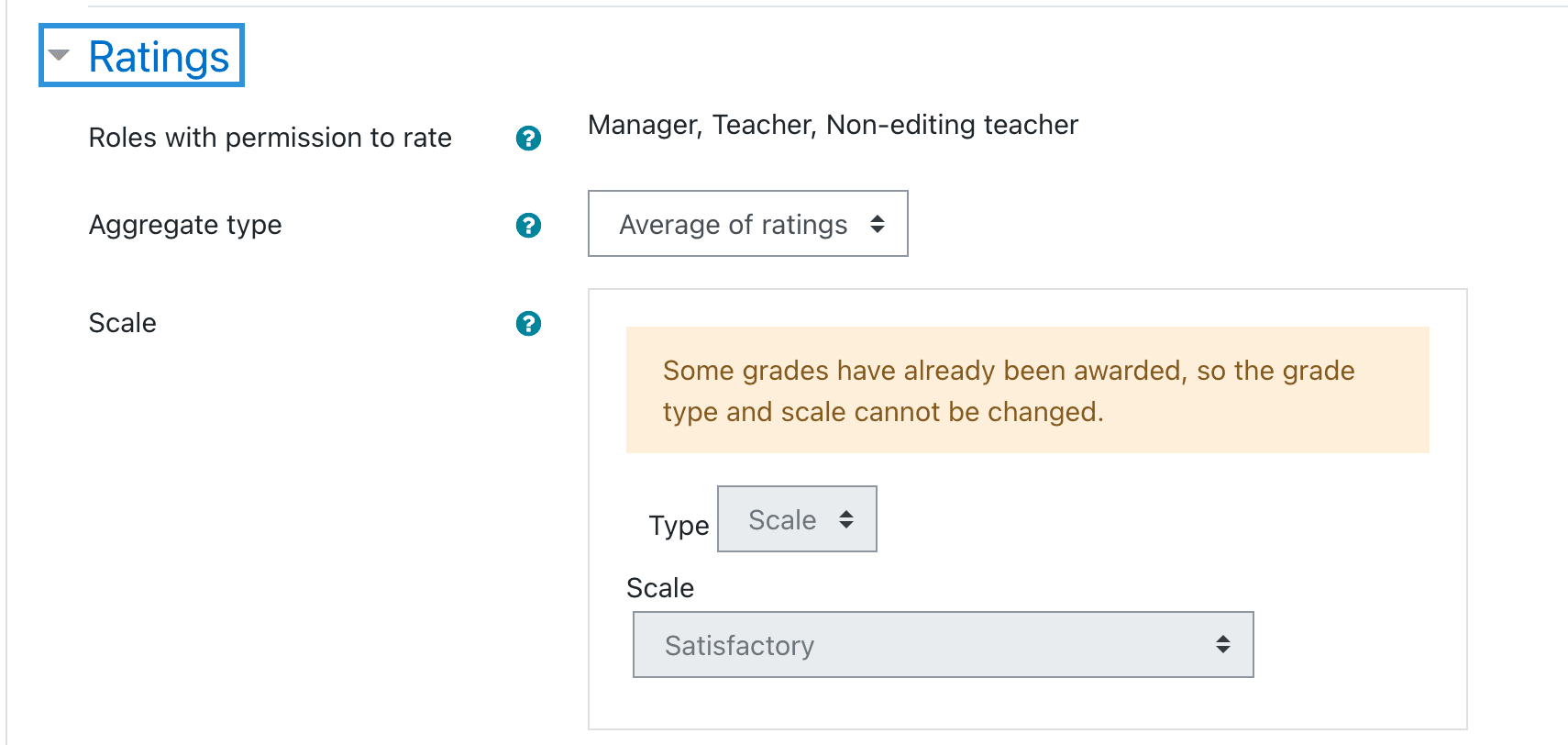Click the Ratings section heading link
The height and width of the screenshot is (745, 1568).
point(159,57)
